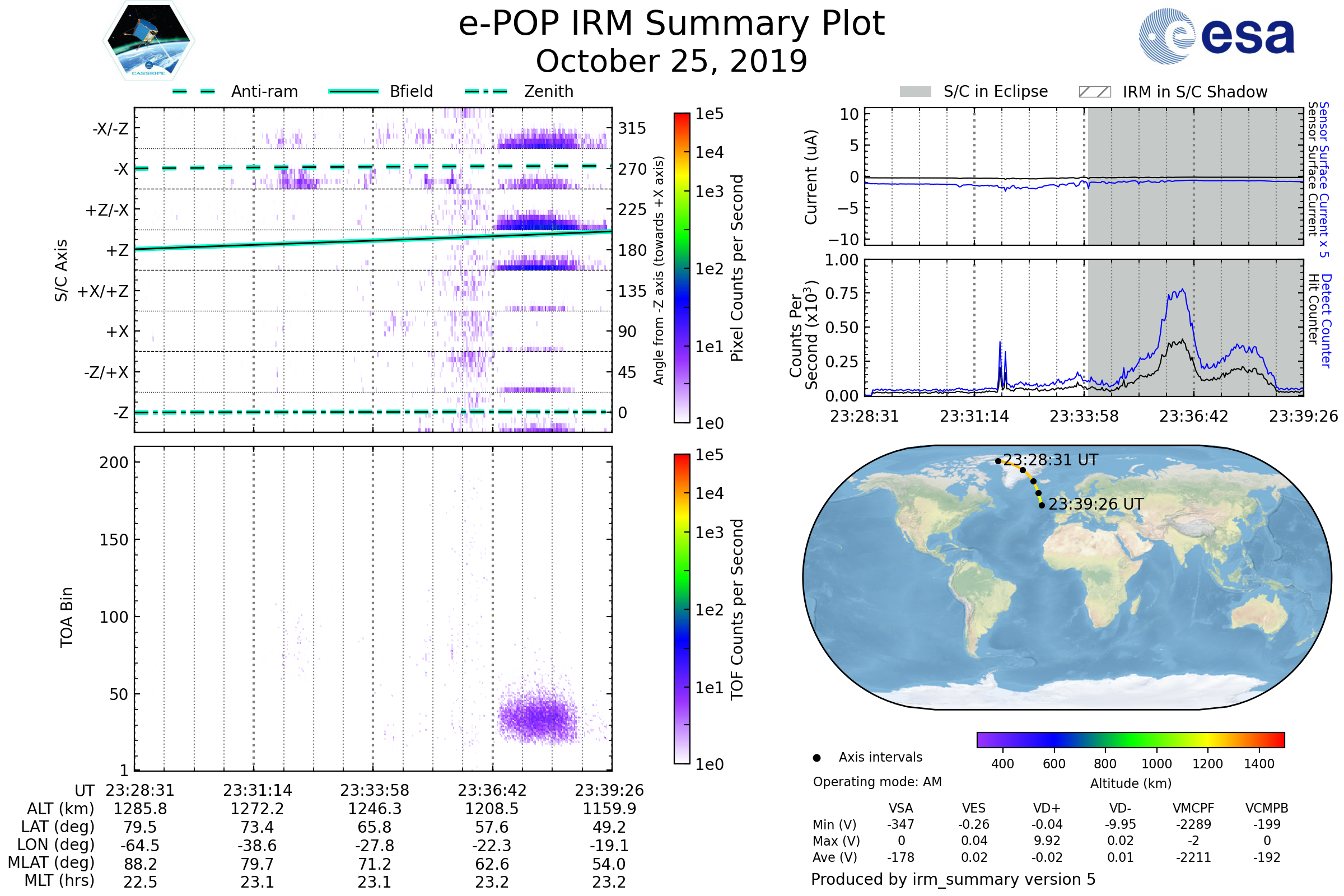
Task: Click the e-POP IRM Summary Plot title
Action: point(671,24)
